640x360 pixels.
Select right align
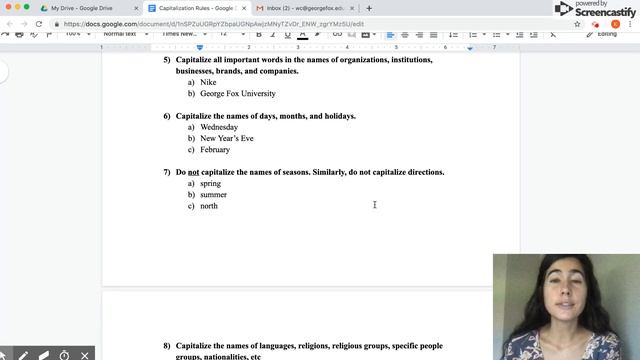[419, 35]
